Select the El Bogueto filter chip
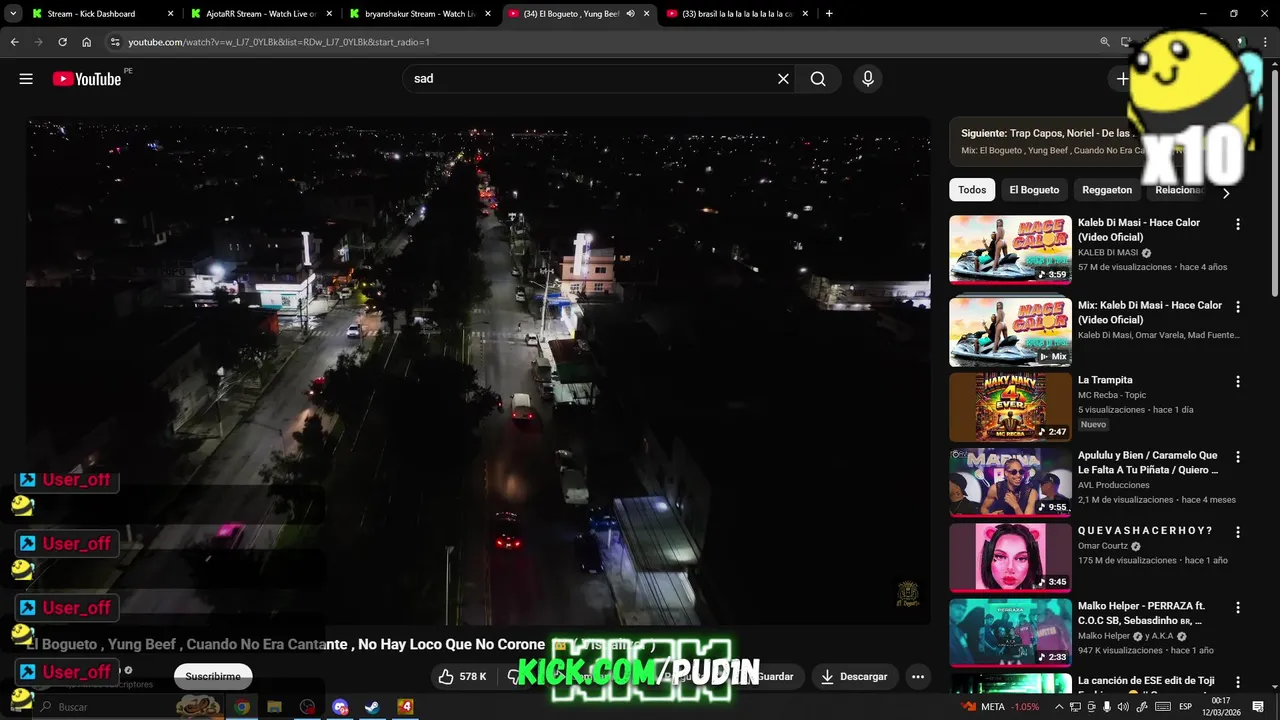Viewport: 1280px width, 720px height. pos(1034,190)
